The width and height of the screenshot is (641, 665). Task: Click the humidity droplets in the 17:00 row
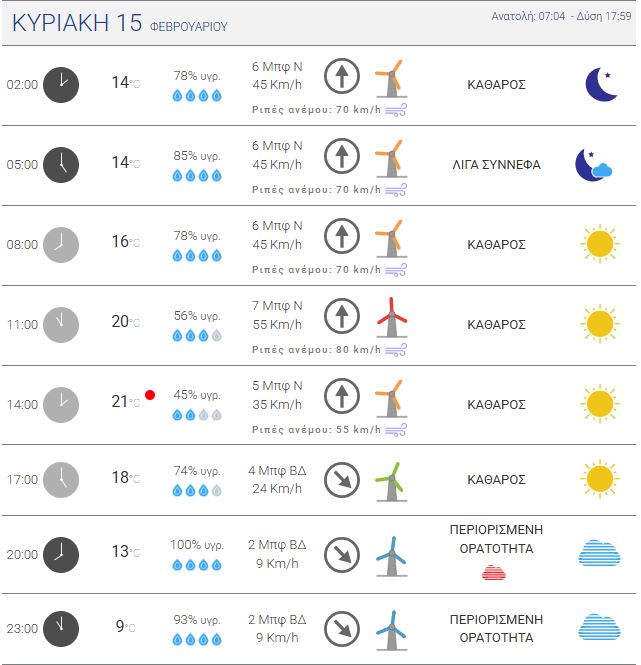click(197, 490)
